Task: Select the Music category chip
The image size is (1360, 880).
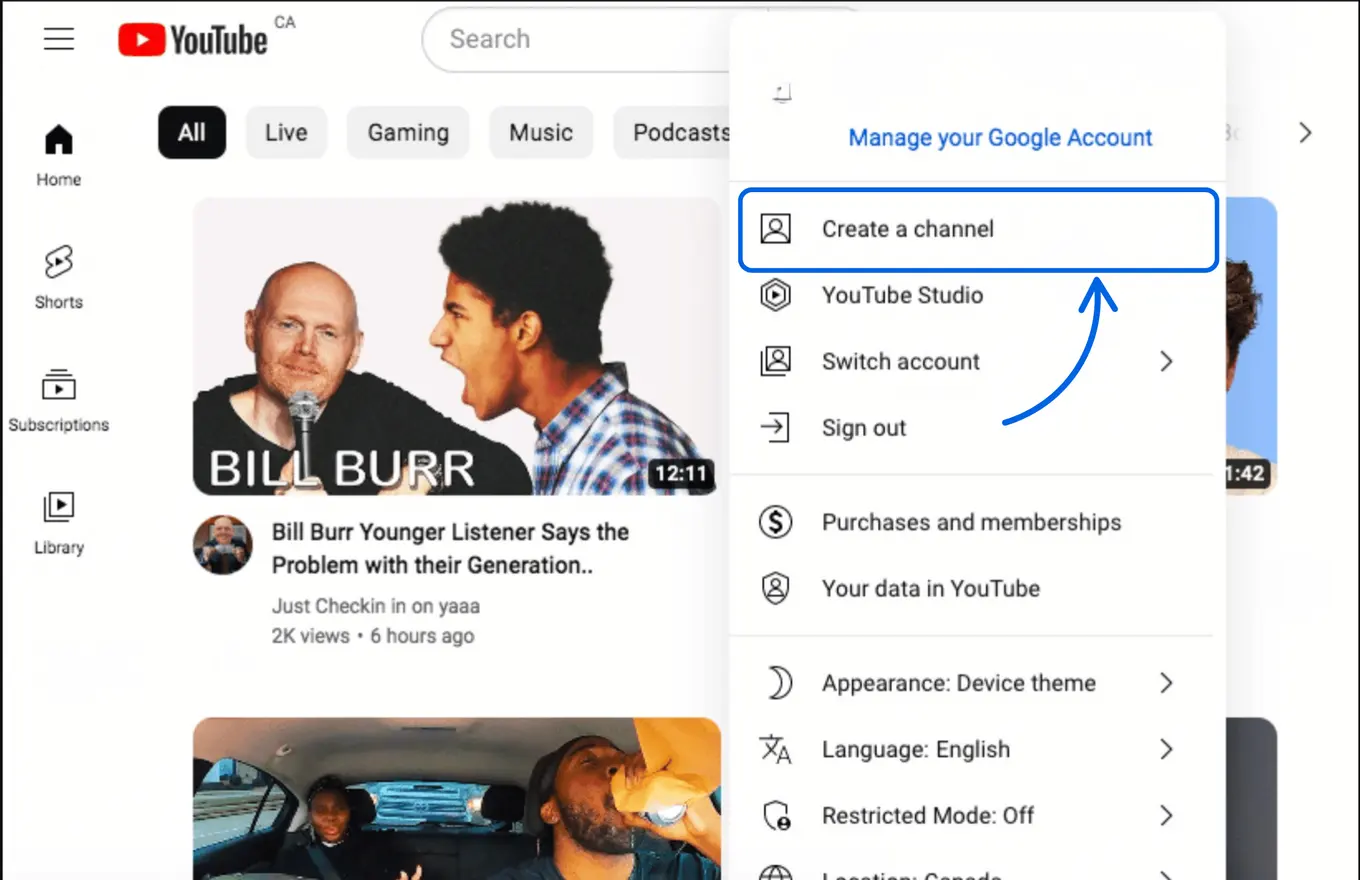Action: 541,133
